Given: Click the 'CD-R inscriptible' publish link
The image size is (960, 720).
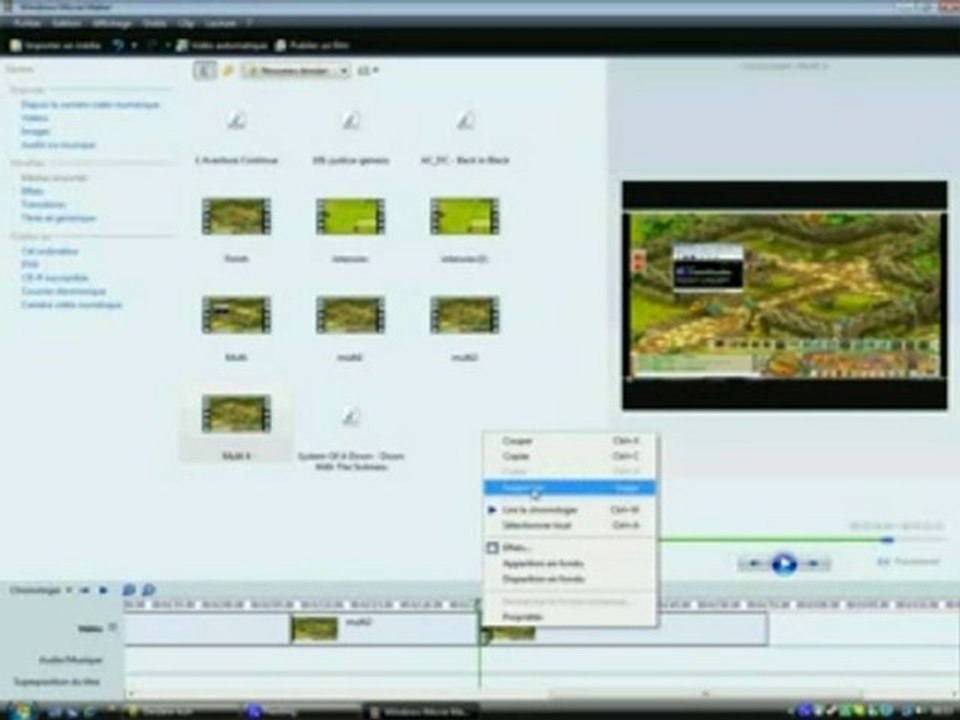Looking at the screenshot, I should click(55, 278).
